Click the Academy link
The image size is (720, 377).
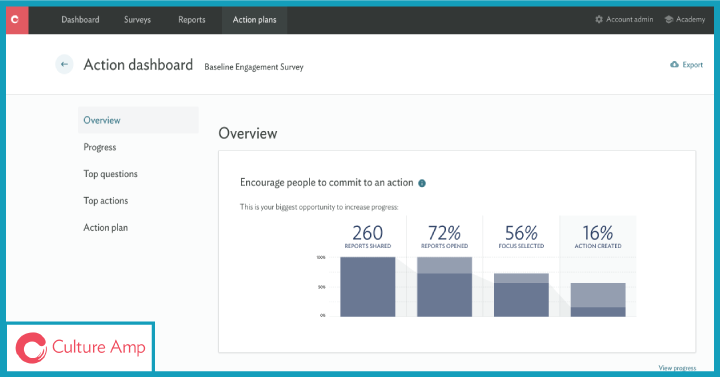click(x=685, y=19)
